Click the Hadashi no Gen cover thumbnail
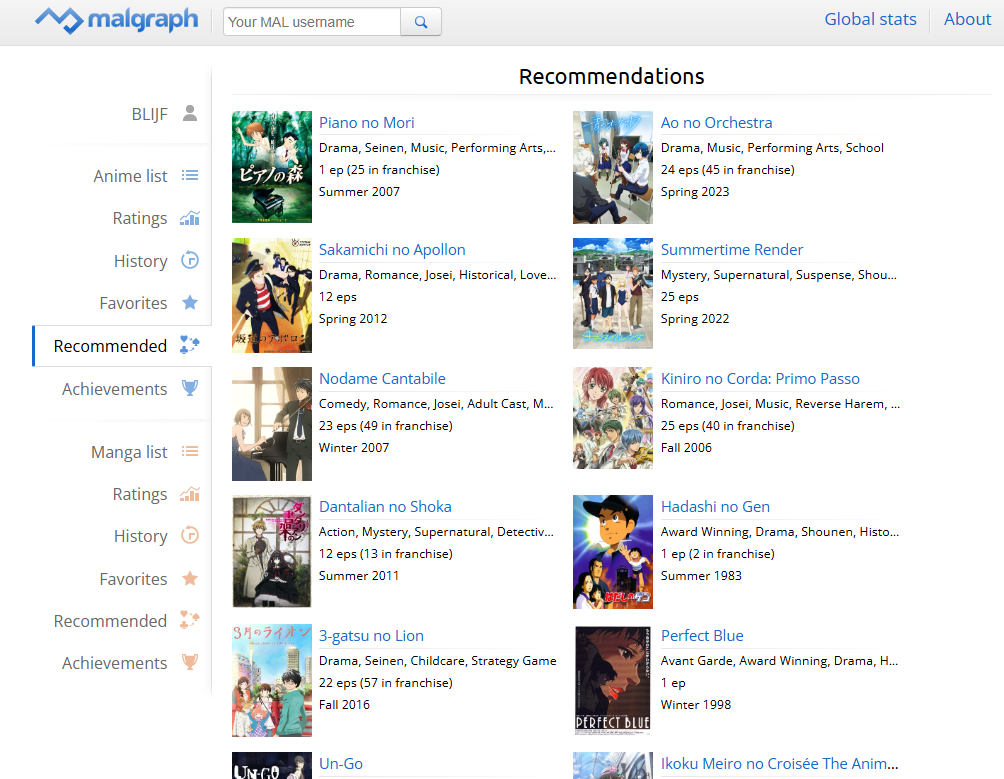 coord(613,552)
